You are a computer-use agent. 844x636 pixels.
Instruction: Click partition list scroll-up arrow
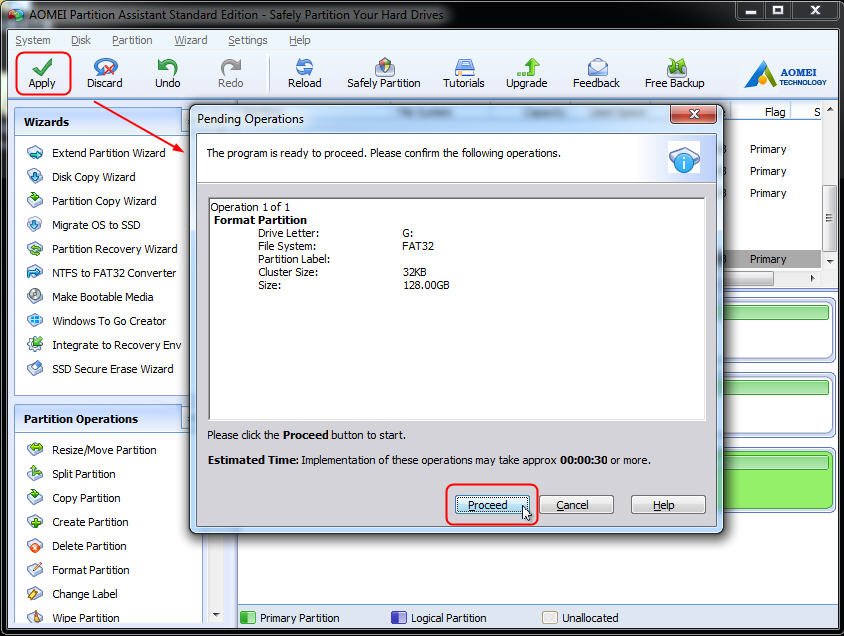pos(830,110)
